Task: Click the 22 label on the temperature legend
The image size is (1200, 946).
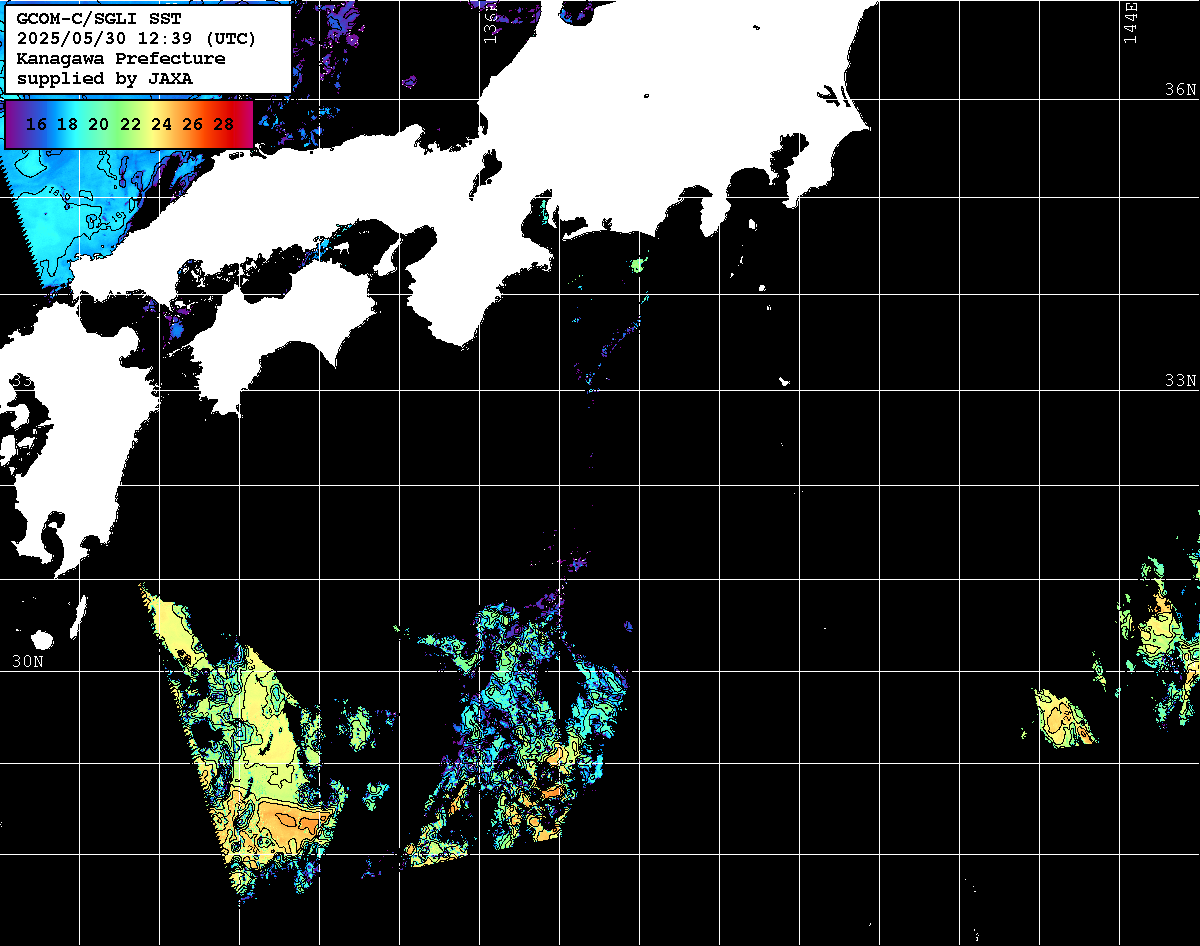Action: click(130, 124)
